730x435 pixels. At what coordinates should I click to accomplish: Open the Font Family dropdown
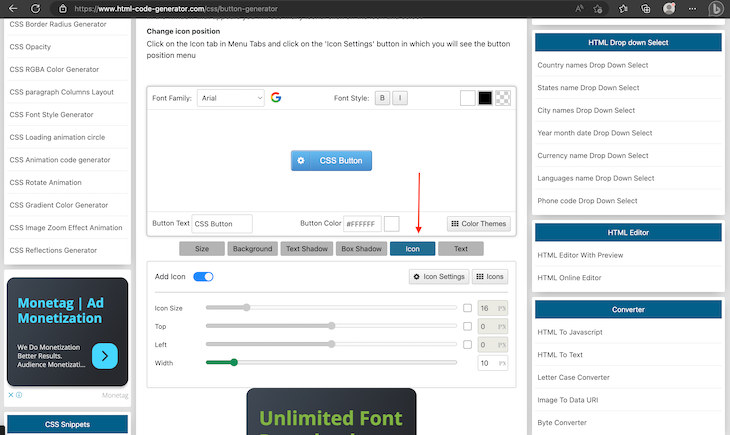click(230, 98)
